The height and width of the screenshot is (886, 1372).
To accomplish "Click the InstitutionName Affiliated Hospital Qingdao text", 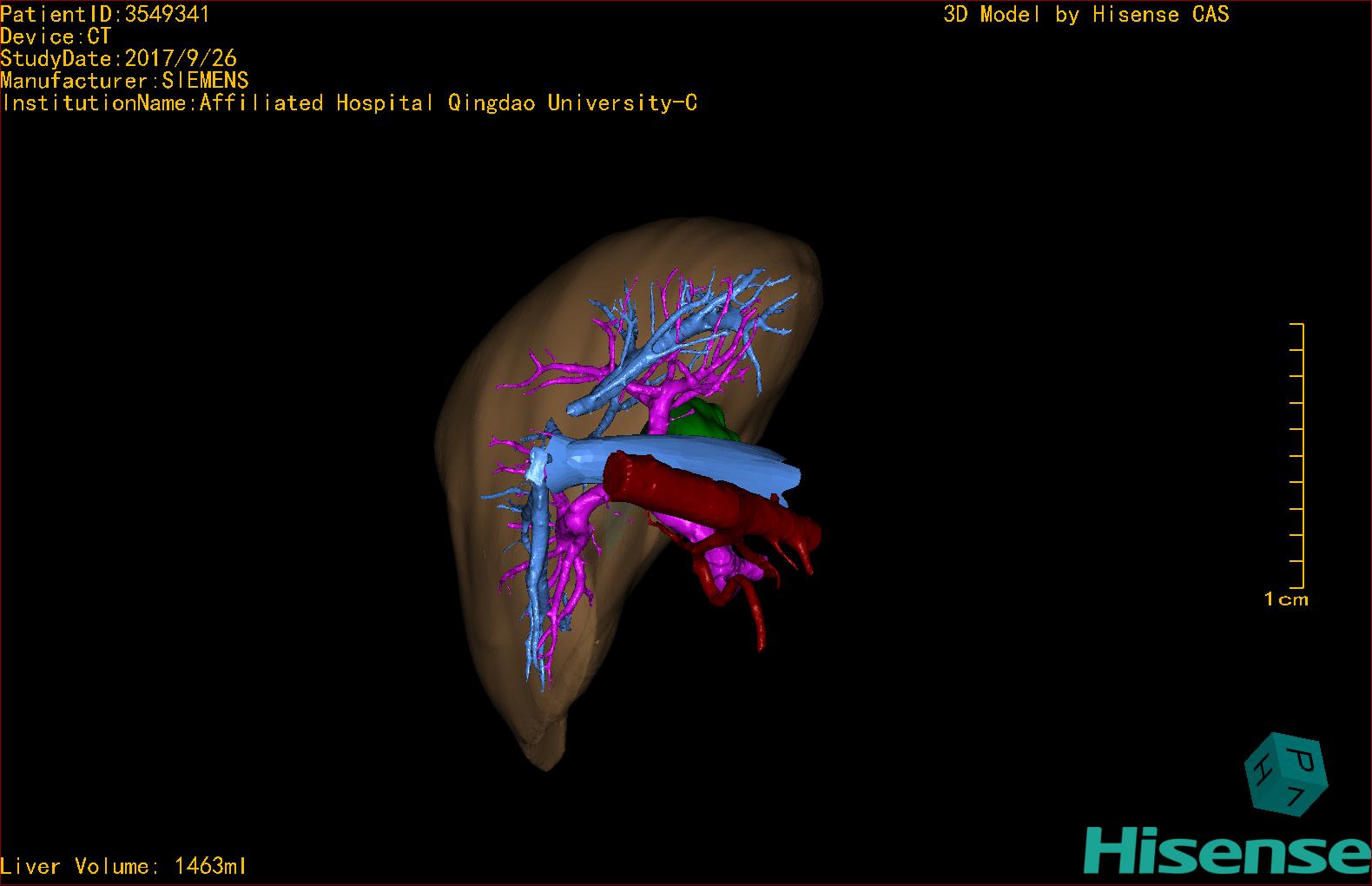I will click(x=349, y=103).
